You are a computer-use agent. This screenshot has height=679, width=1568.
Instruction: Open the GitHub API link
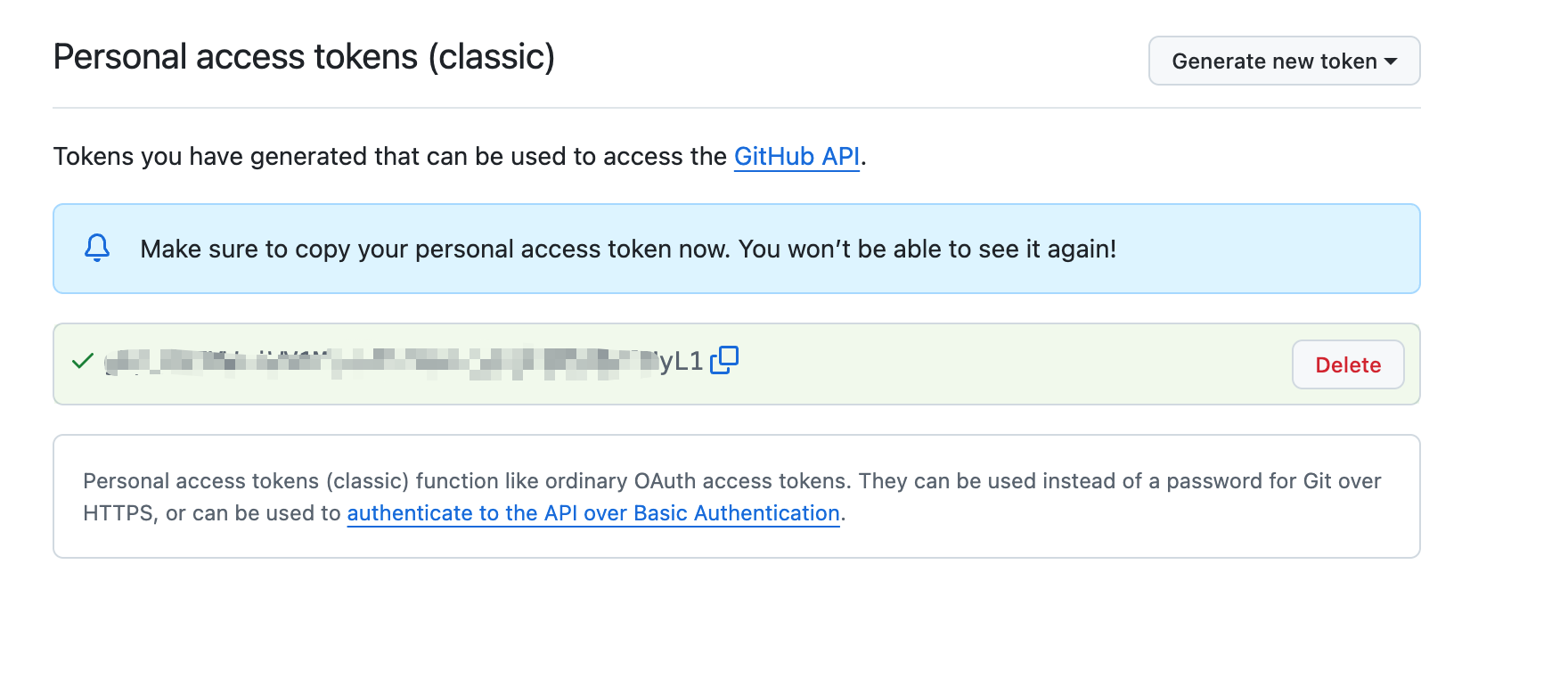pyautogui.click(x=796, y=156)
